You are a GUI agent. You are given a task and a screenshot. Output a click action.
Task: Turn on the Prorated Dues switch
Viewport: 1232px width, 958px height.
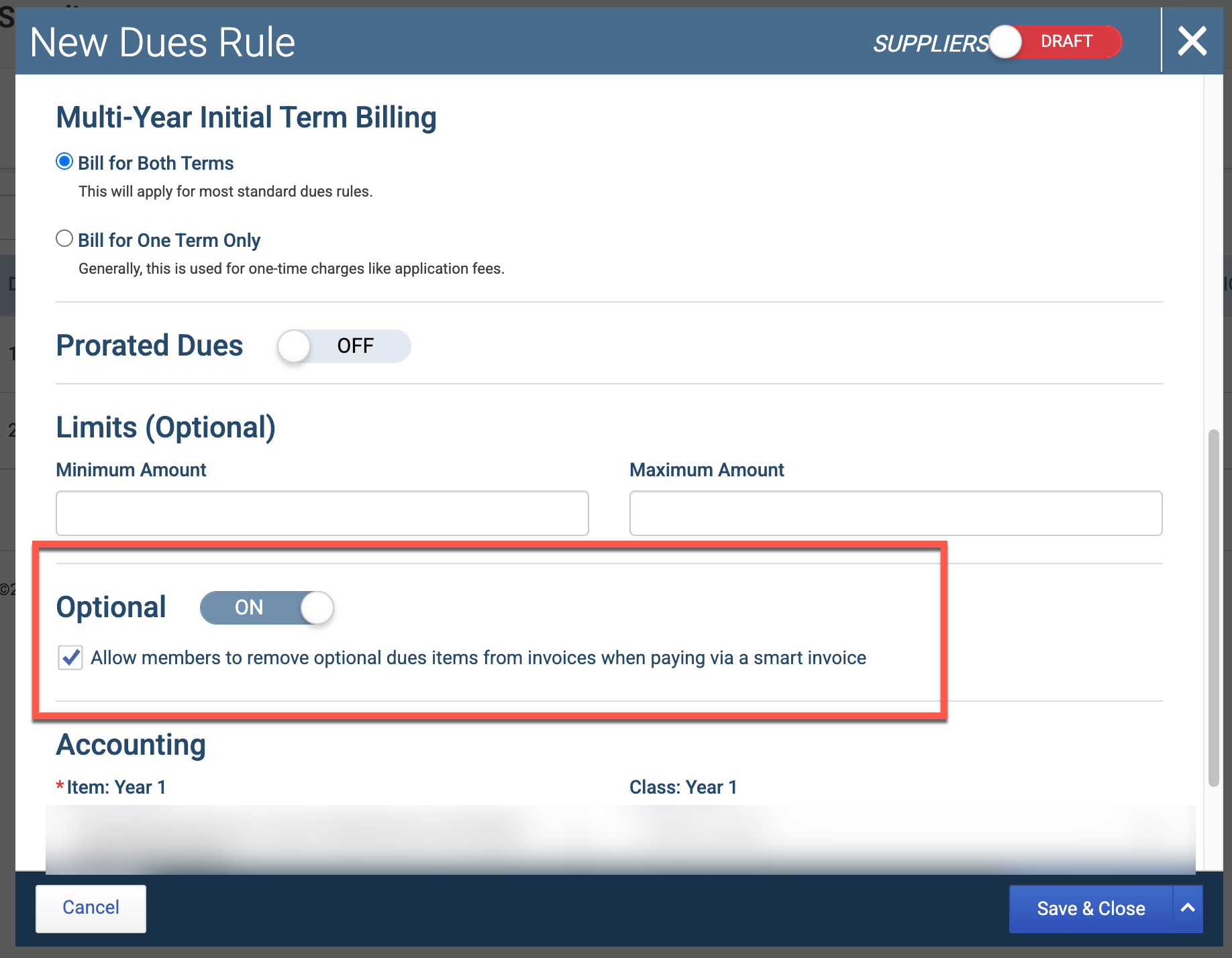pos(344,346)
